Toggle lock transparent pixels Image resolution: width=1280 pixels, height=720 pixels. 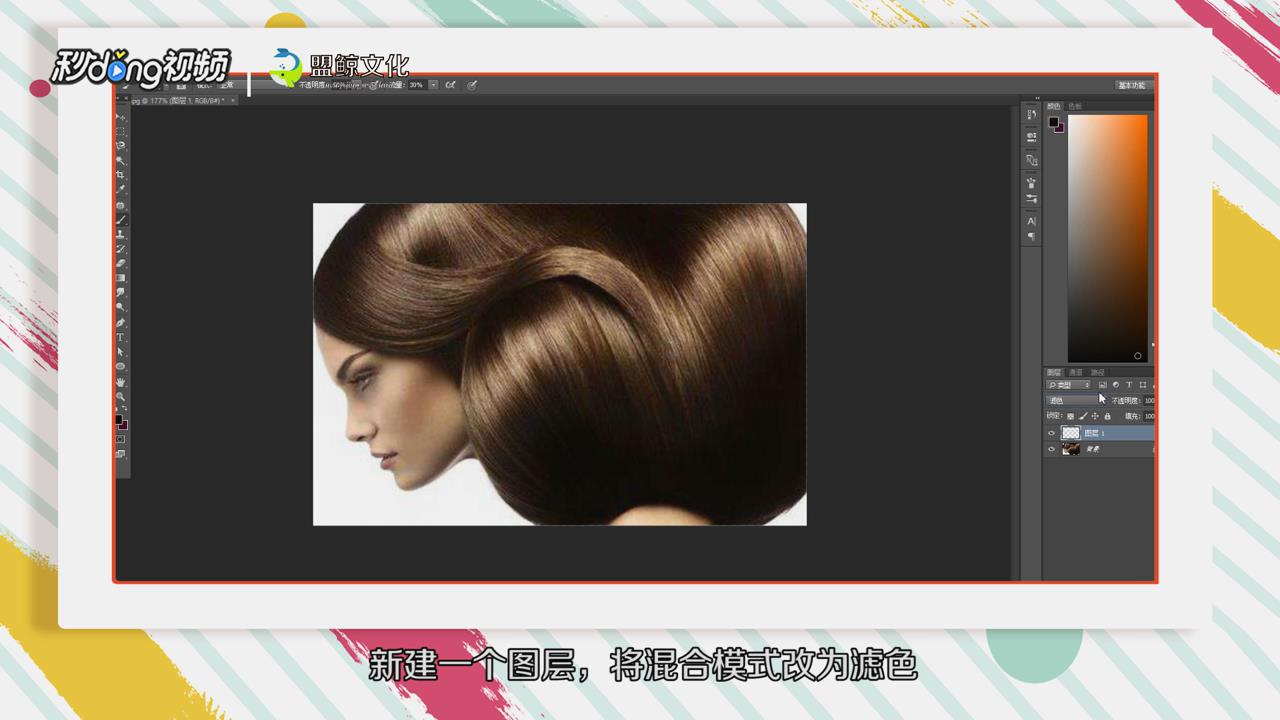(1070, 415)
